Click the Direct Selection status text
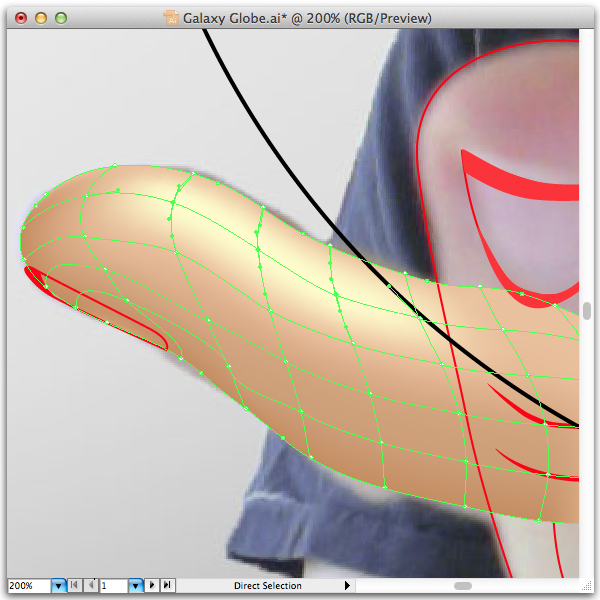This screenshot has width=600, height=600. [267, 585]
